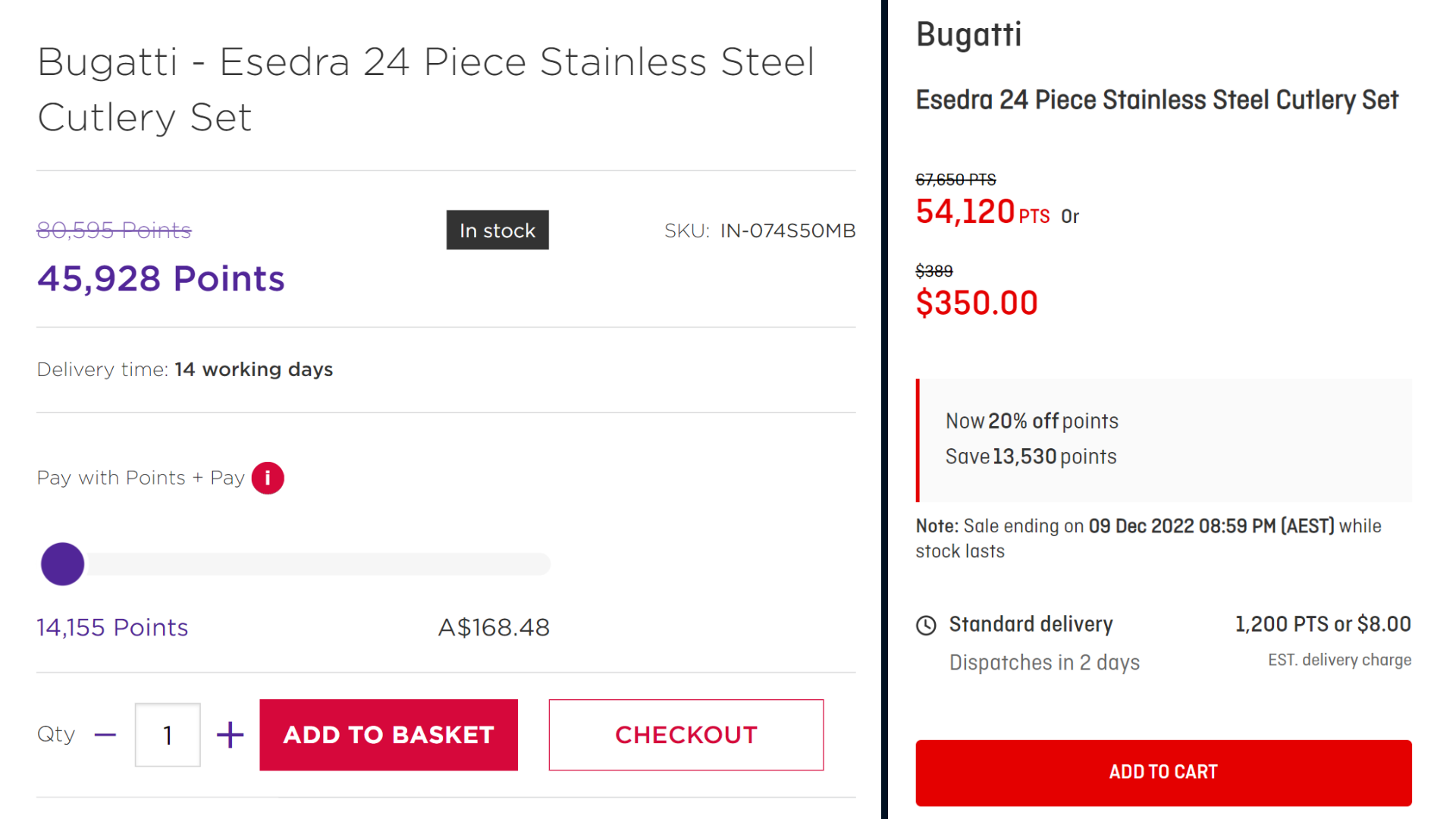Click the red info icon beside Points + Pay
The width and height of the screenshot is (1456, 819).
(268, 478)
